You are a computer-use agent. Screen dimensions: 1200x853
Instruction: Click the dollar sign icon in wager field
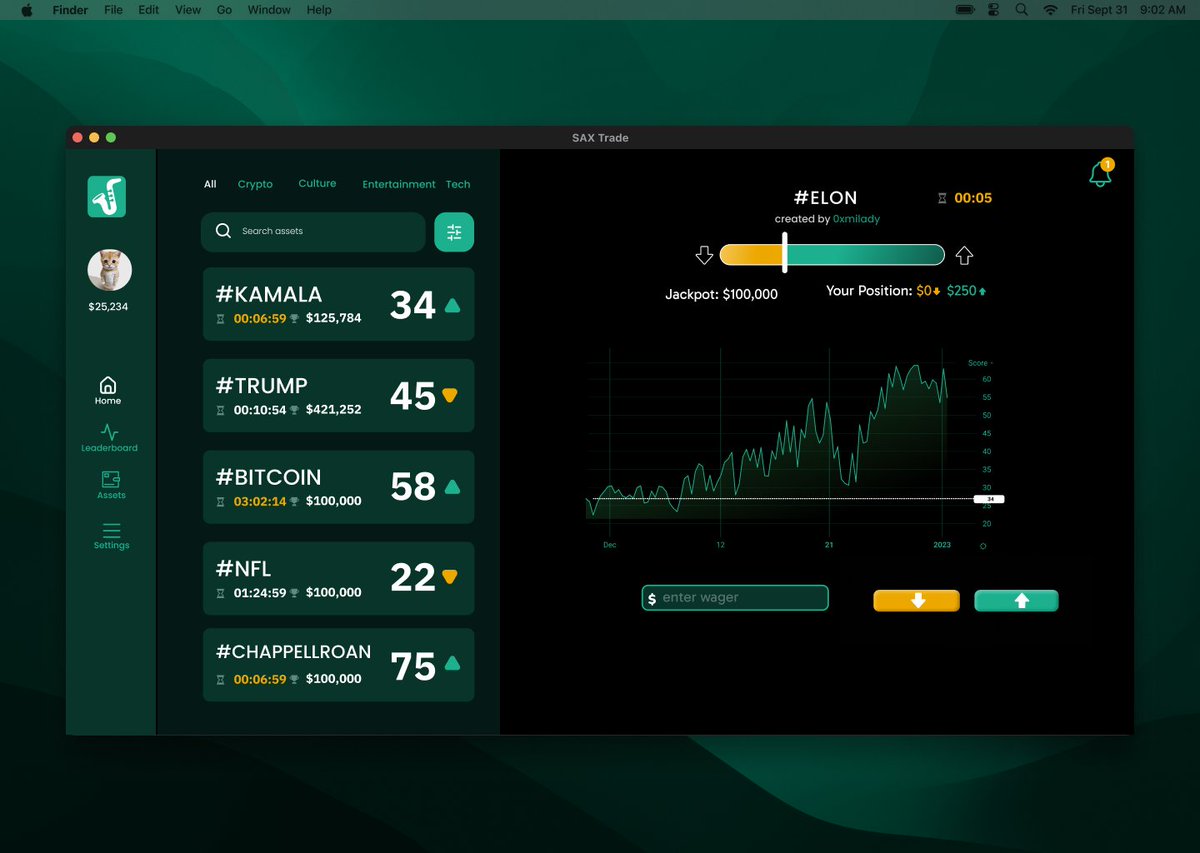coord(652,598)
